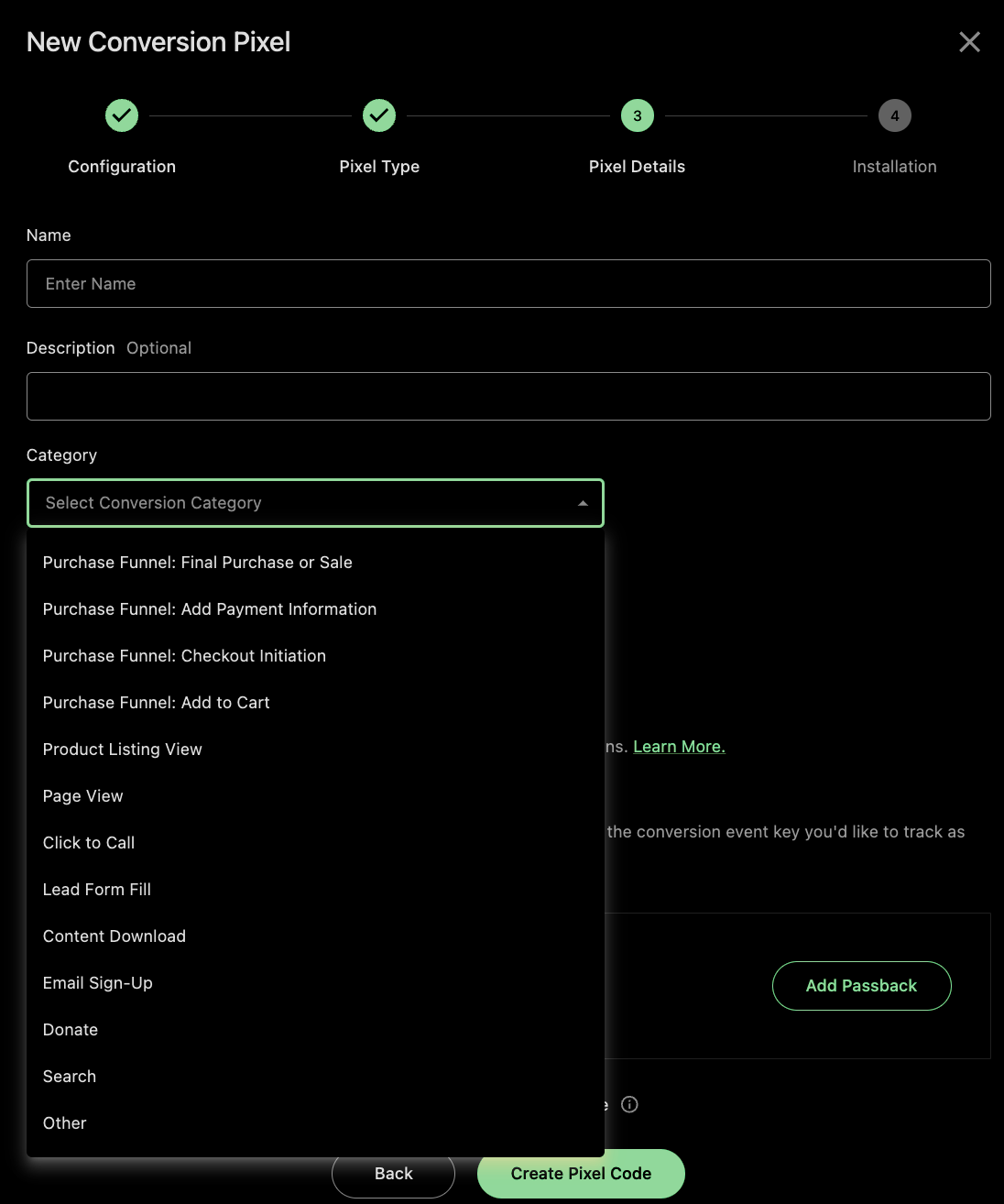Select Donate category option
The image size is (1004, 1204).
coord(315,1030)
